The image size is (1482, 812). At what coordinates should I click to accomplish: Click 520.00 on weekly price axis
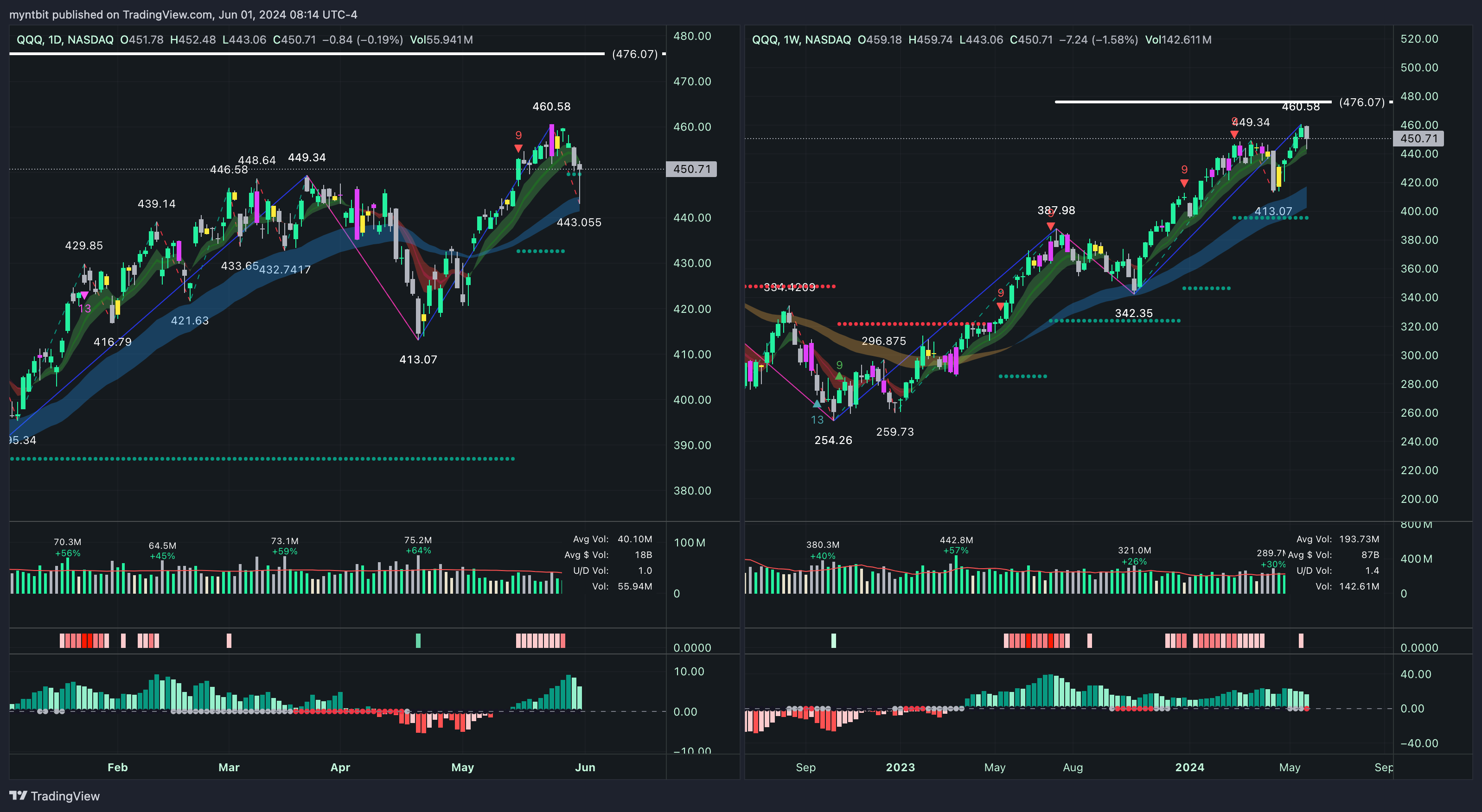1419,39
